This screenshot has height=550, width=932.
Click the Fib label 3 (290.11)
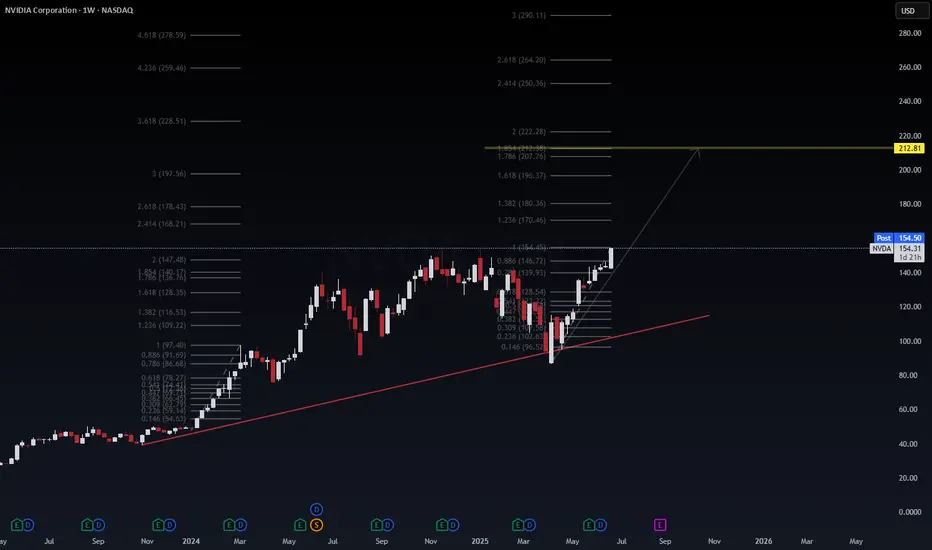click(528, 15)
